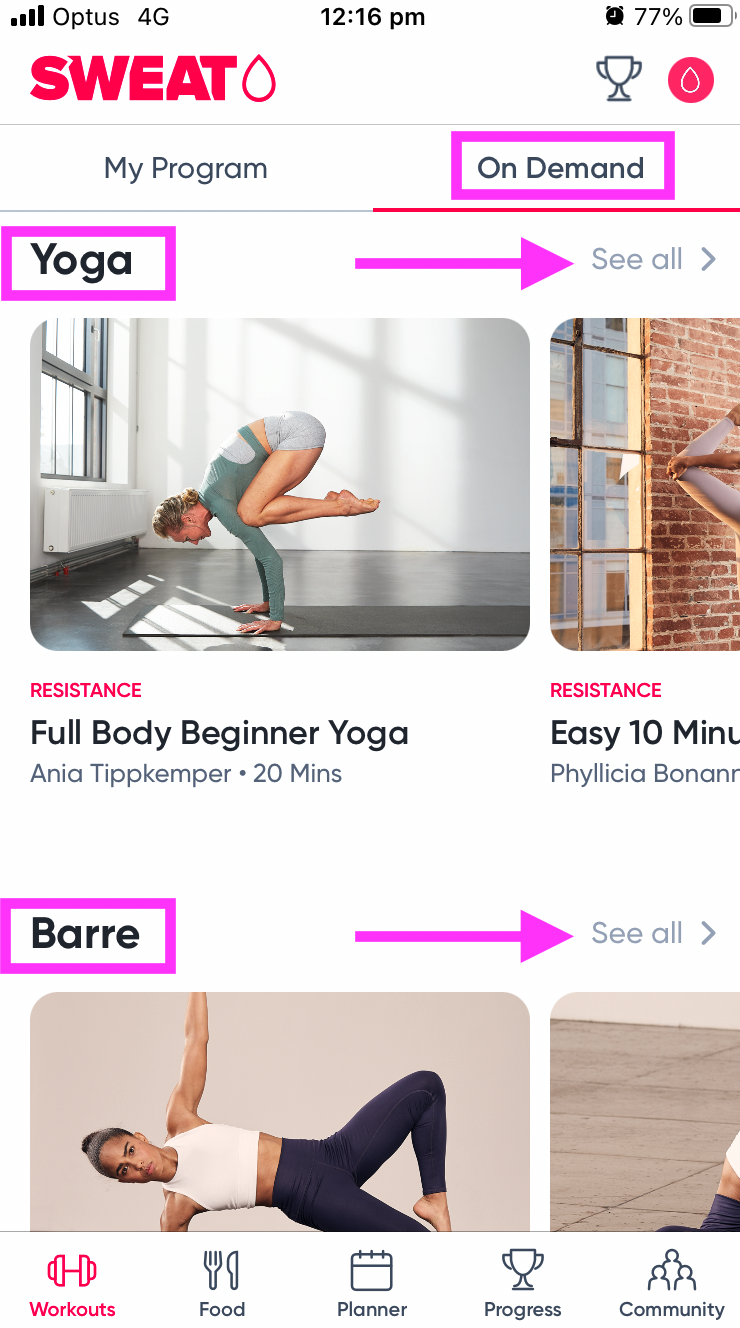This screenshot has width=740, height=1328.
Task: Select the On Demand tab
Action: pos(561,168)
